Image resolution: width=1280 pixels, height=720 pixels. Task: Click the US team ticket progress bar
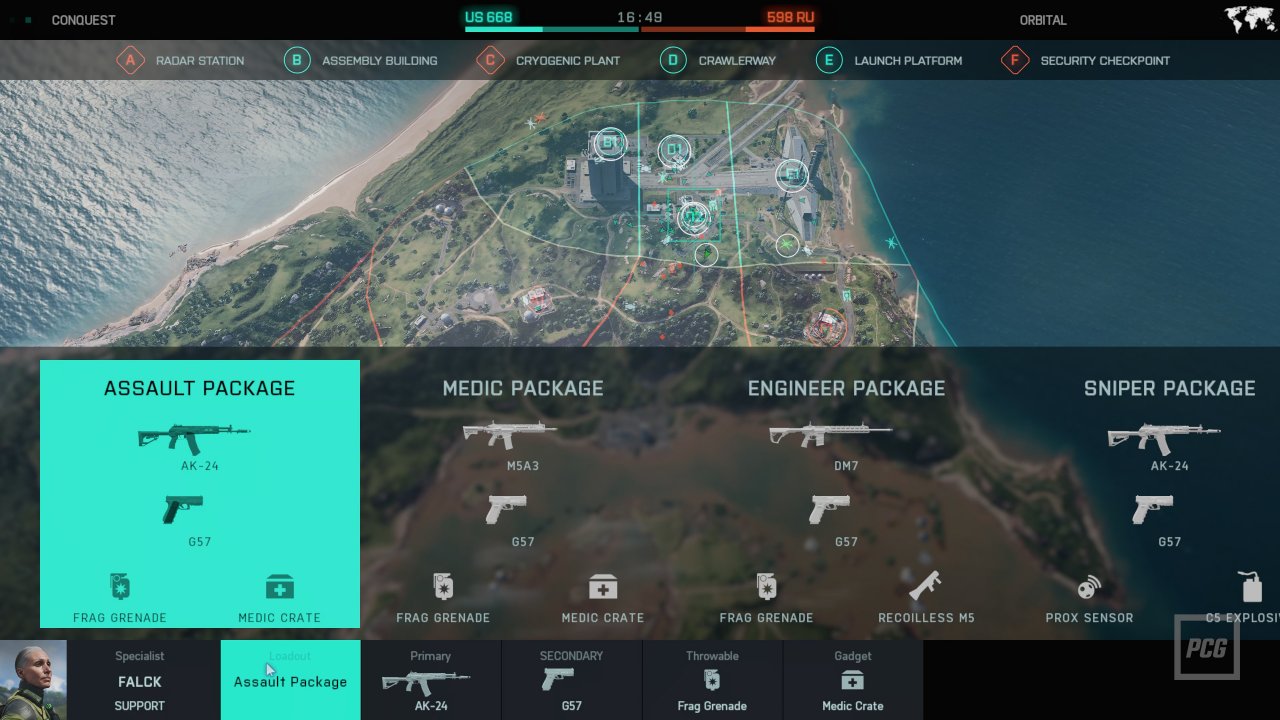tap(552, 29)
